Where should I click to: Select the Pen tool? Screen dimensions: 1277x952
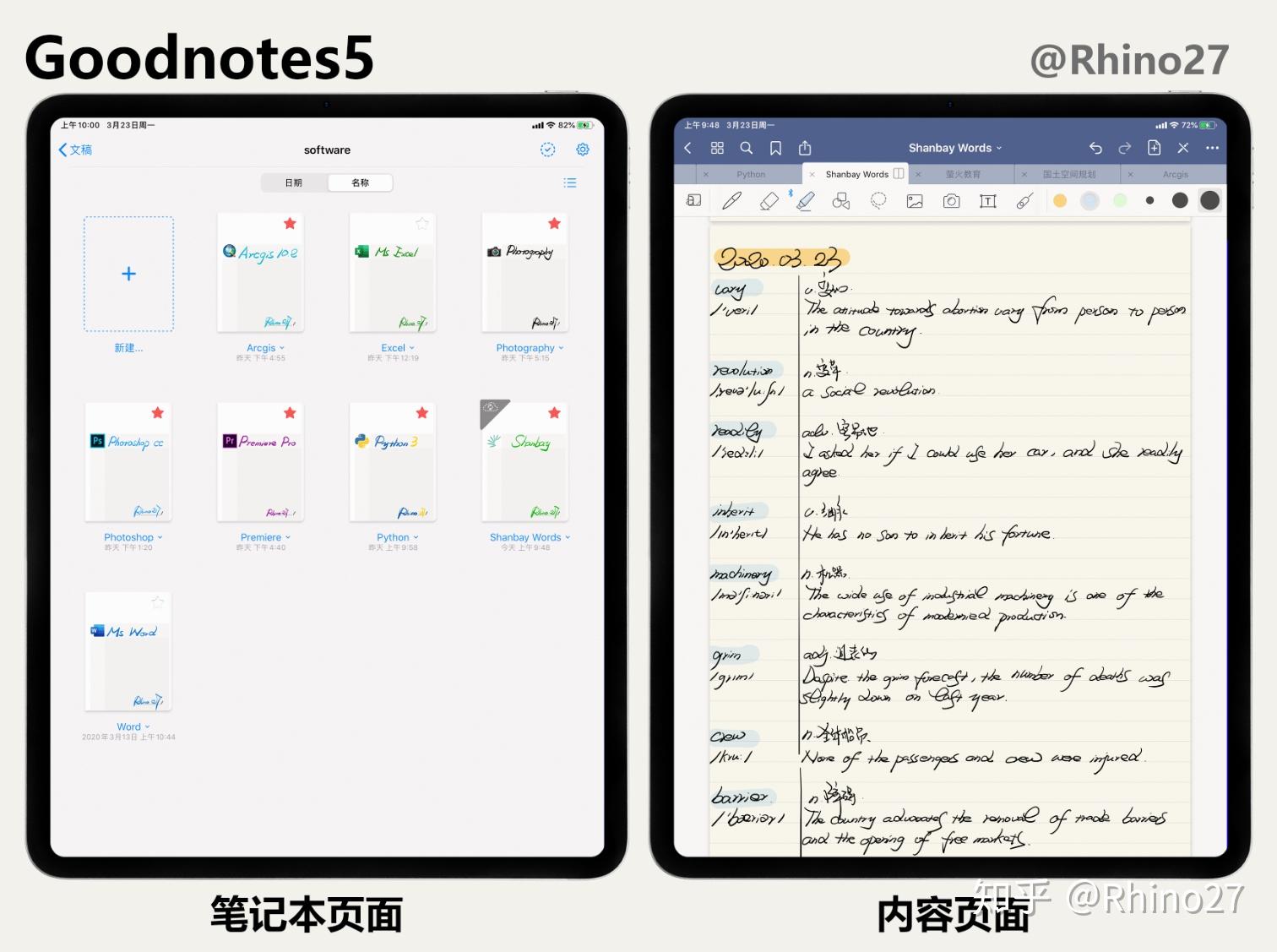732,201
